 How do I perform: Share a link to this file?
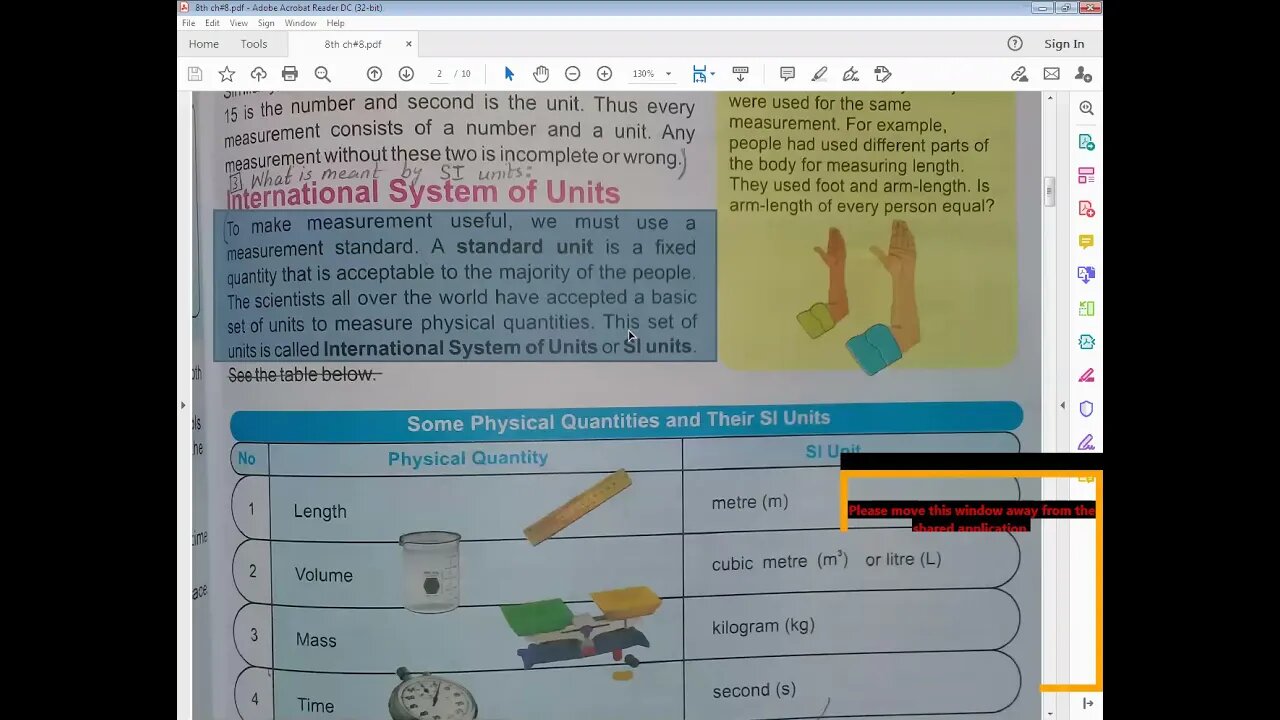1019,74
